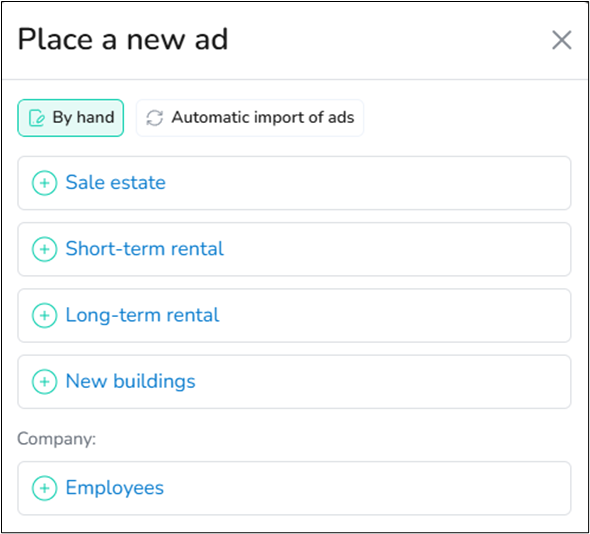Viewport: 590px width, 534px height.
Task: Close the Place a new ad dialog
Action: coord(562,40)
